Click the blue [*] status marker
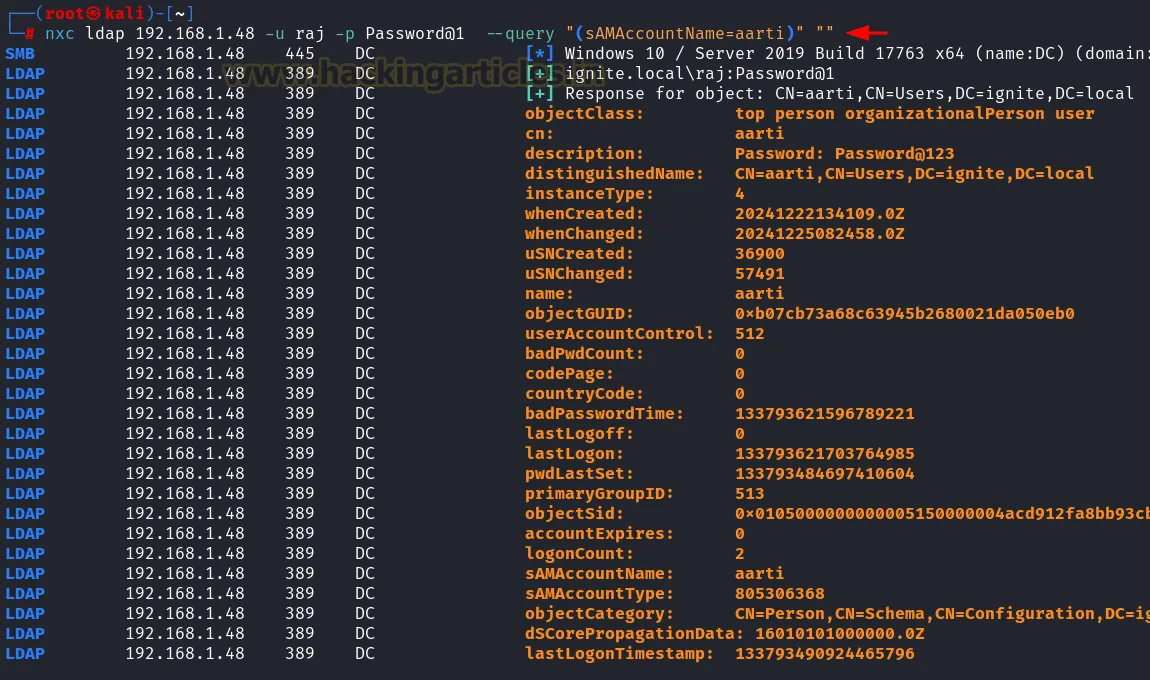The image size is (1150, 680). [x=540, y=53]
